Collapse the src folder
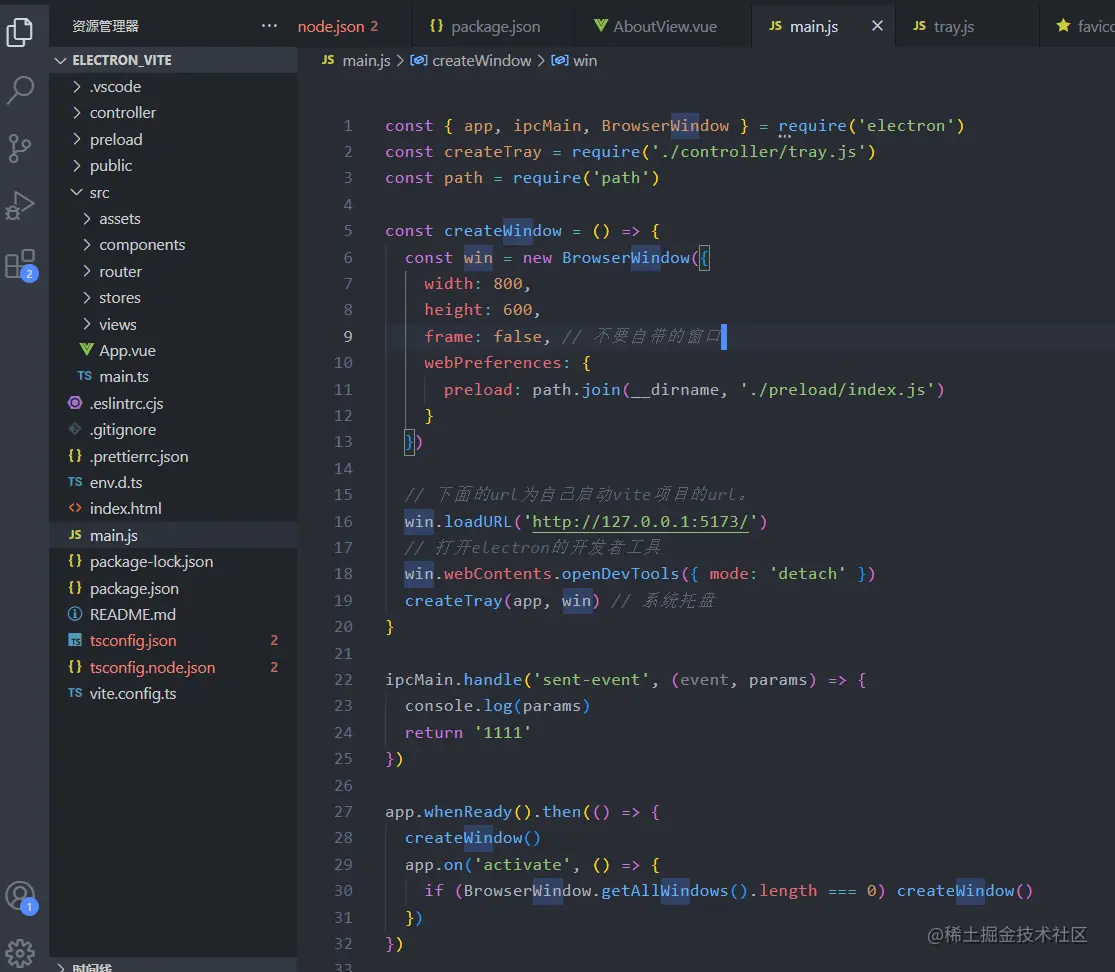This screenshot has width=1115, height=972. (173, 193)
